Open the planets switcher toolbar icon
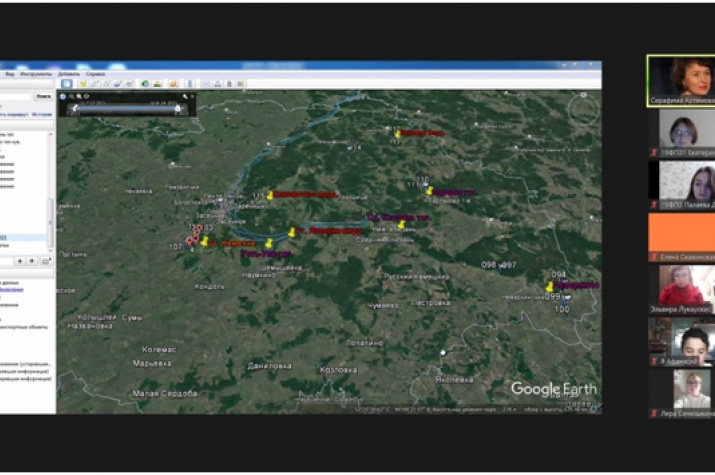The width and height of the screenshot is (715, 475). 173,83
